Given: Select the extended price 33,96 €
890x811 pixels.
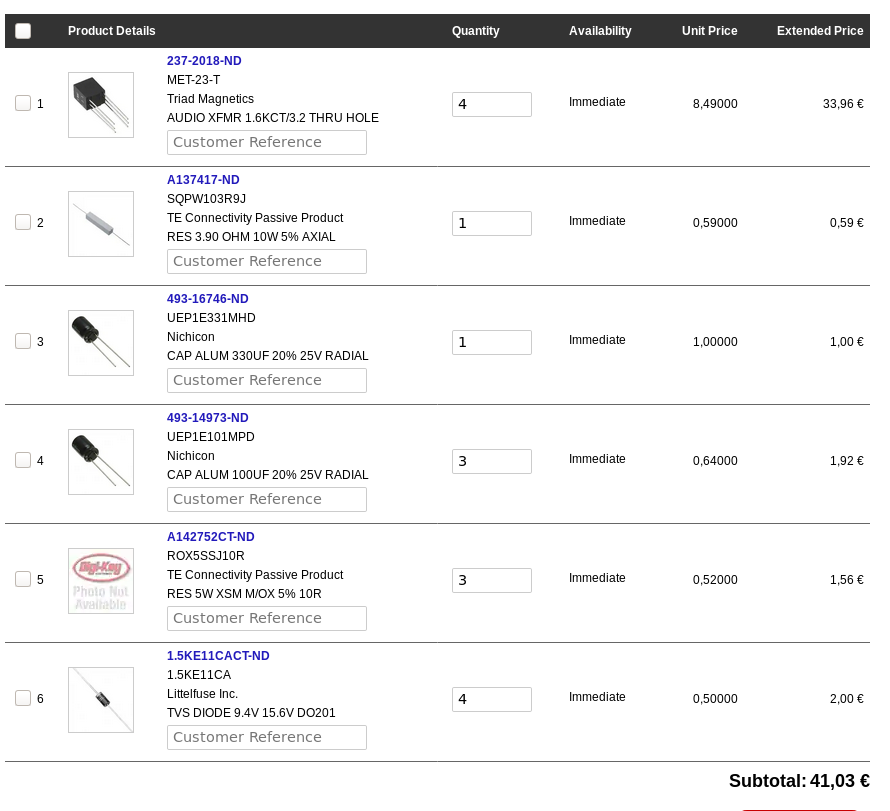Looking at the screenshot, I should (x=843, y=104).
